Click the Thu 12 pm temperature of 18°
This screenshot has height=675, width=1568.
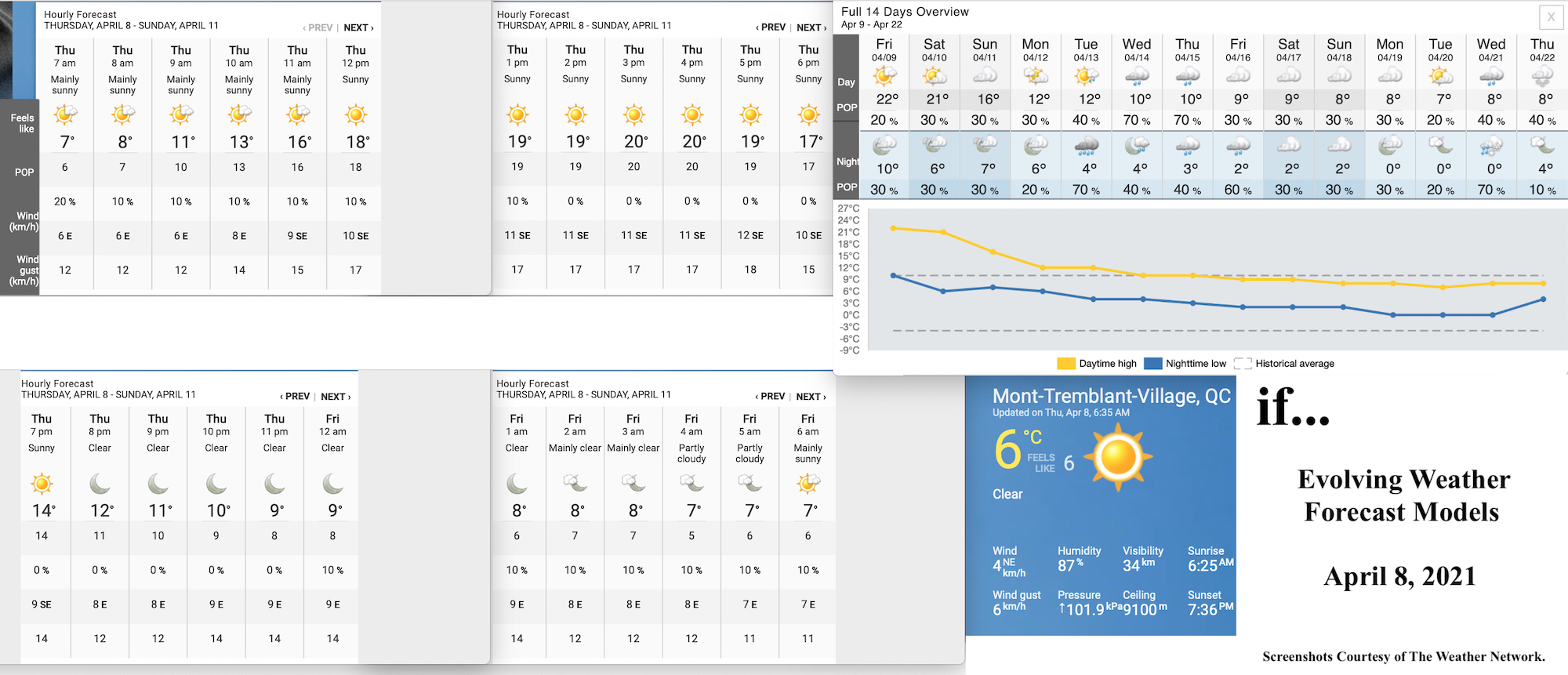[358, 143]
